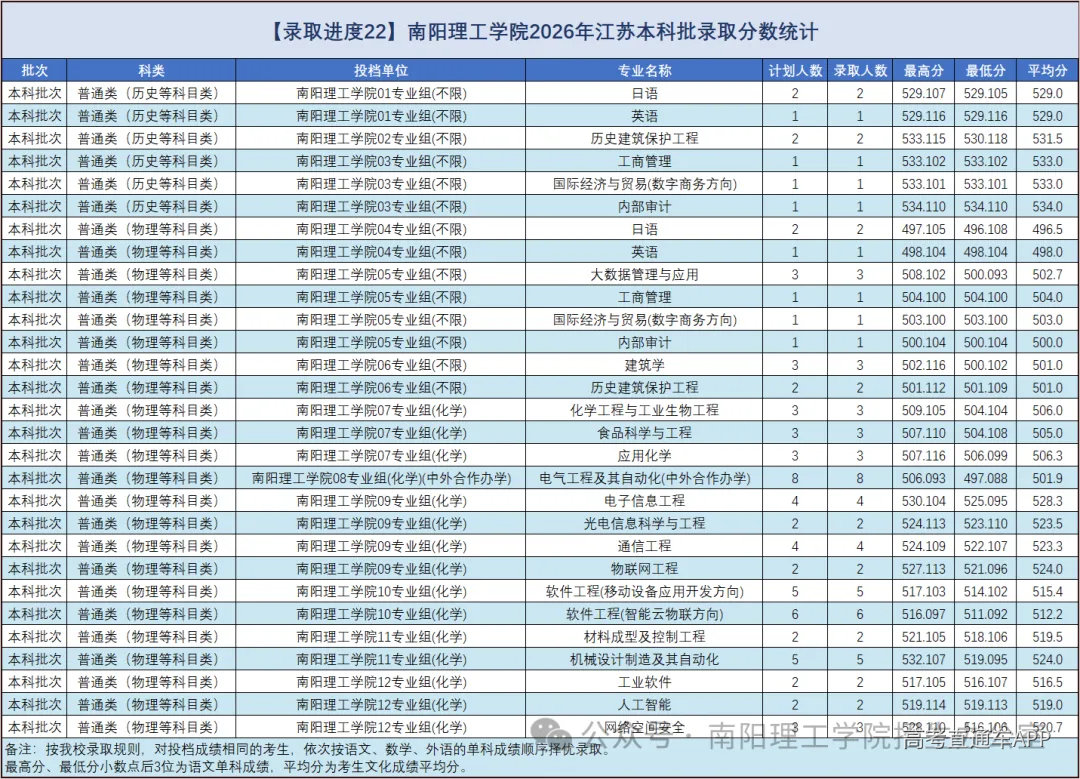Select the major 工业软件
This screenshot has width=1080, height=779.
(644, 682)
